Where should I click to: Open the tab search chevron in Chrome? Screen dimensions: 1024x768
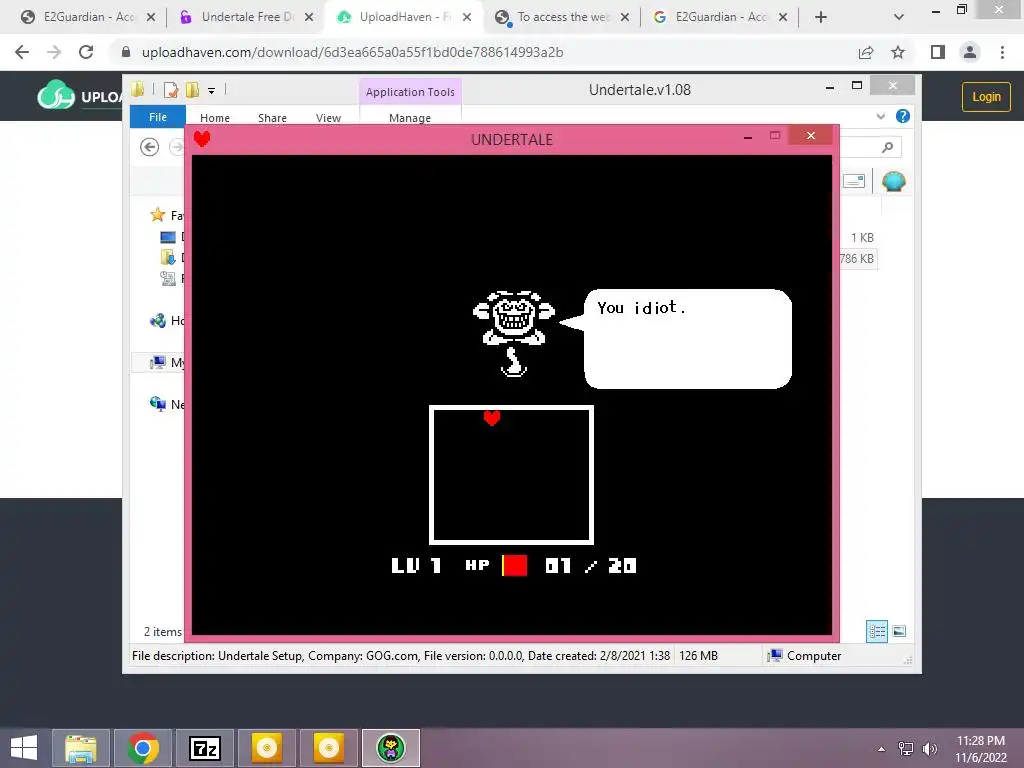click(899, 17)
